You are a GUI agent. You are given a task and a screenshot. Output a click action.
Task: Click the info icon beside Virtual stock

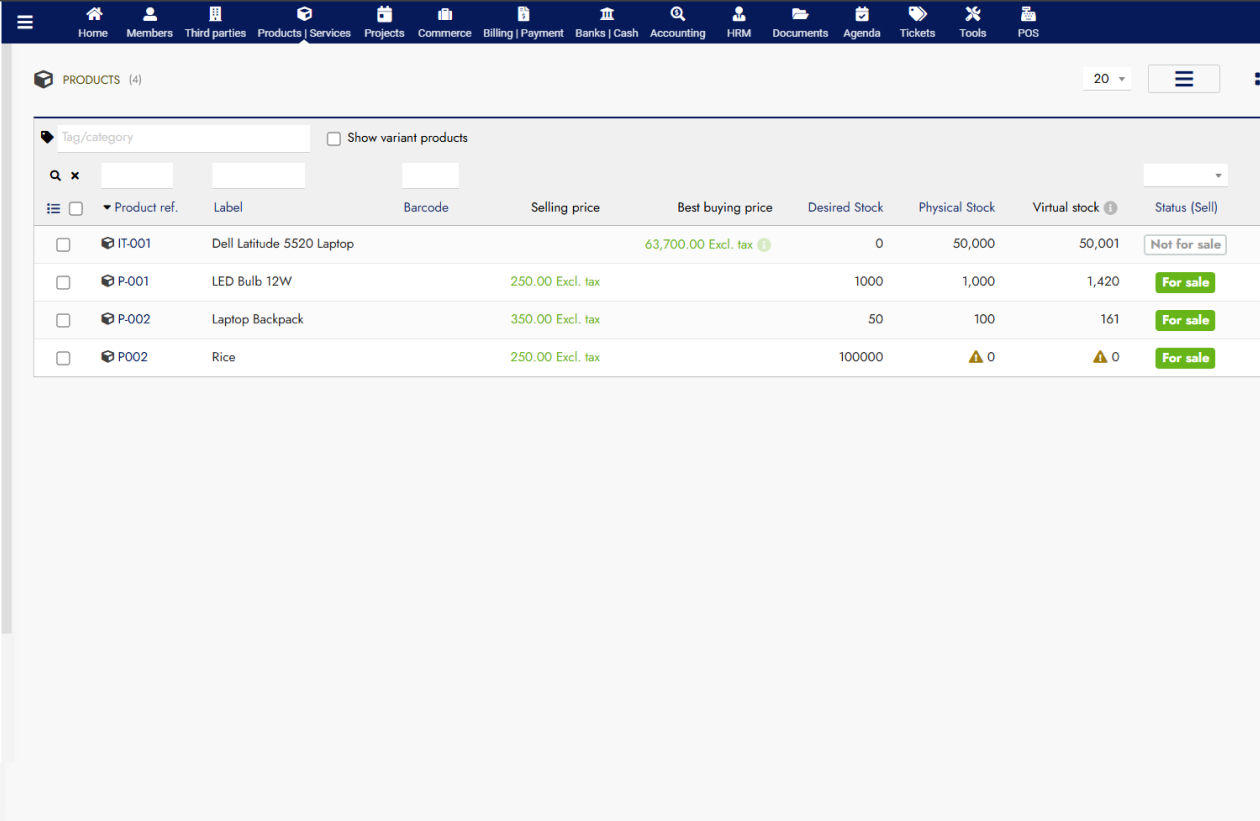click(1110, 208)
